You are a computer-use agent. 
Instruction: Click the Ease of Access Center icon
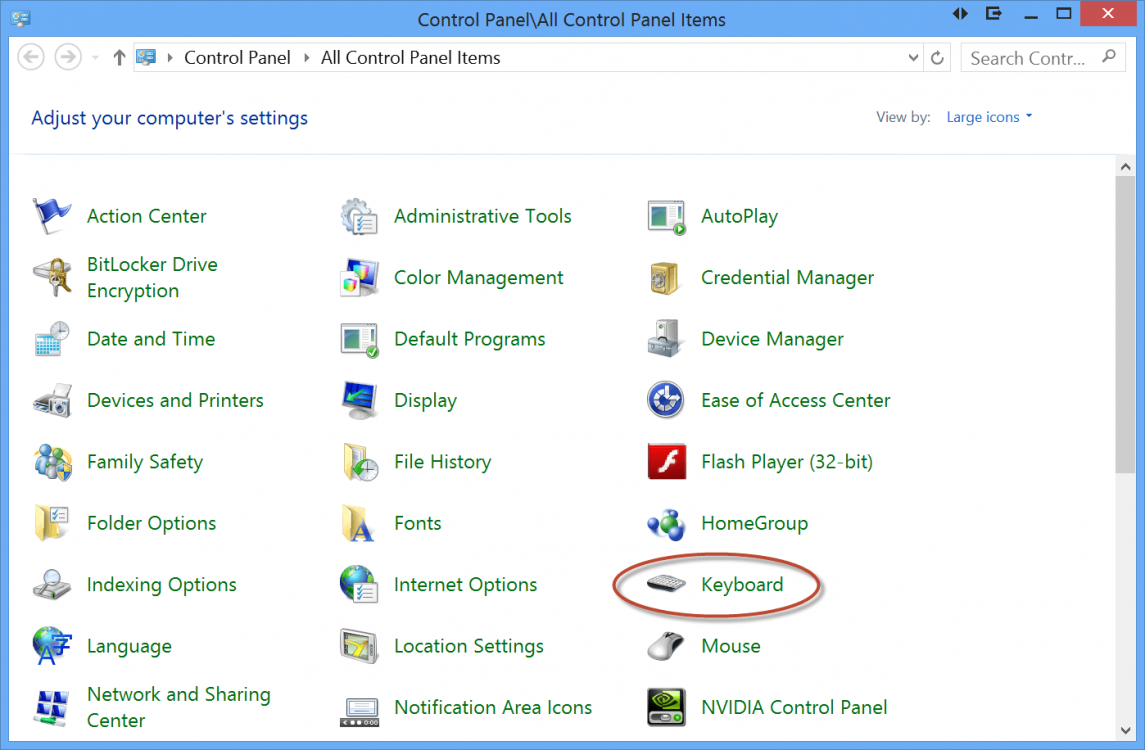click(666, 400)
